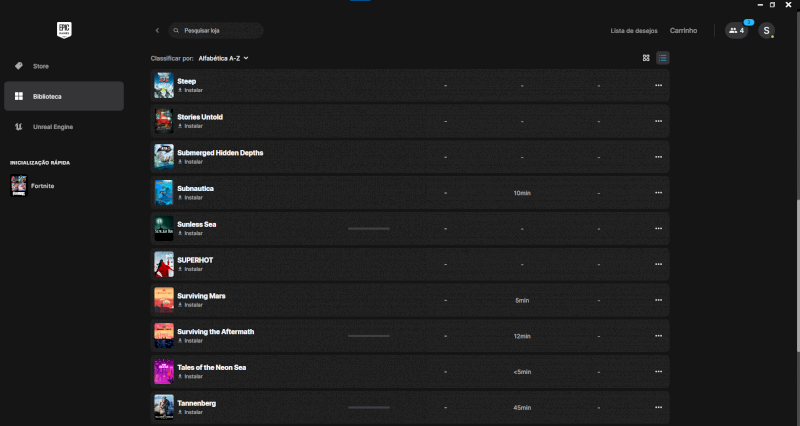Screen dimensions: 800x426
Task: Go back using the arrow
Action: click(157, 31)
